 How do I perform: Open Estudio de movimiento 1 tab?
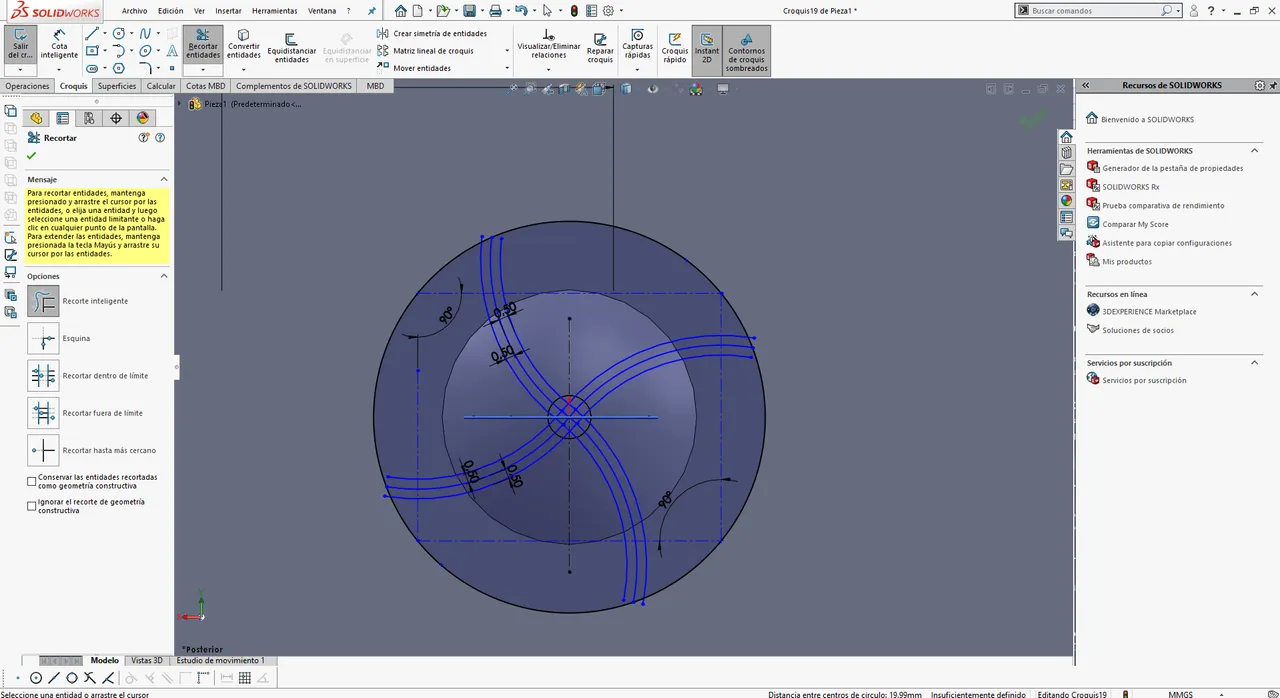(x=221, y=661)
